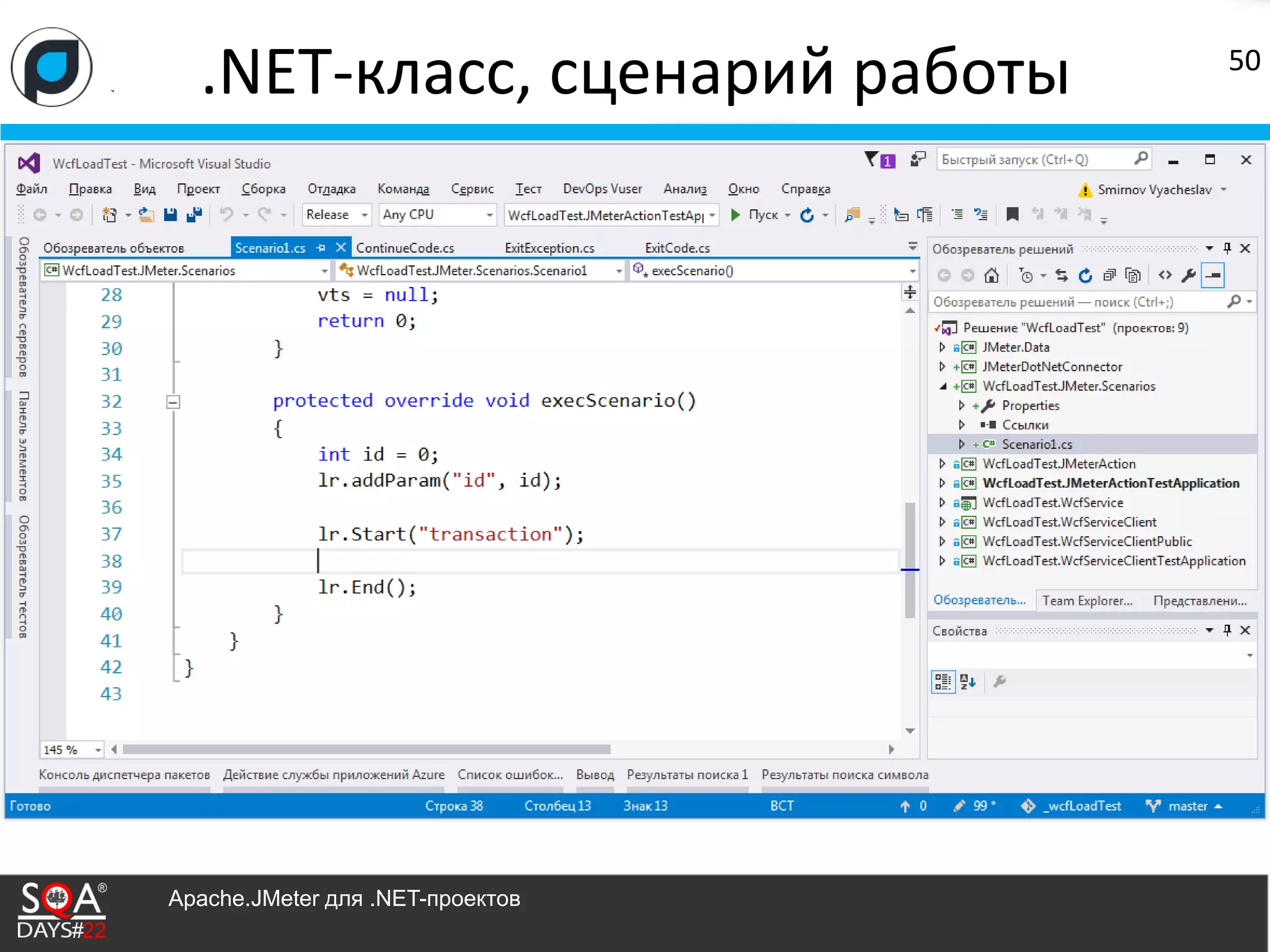This screenshot has width=1270, height=952.
Task: Close the Scenario1.cs tab
Action: pyautogui.click(x=340, y=248)
